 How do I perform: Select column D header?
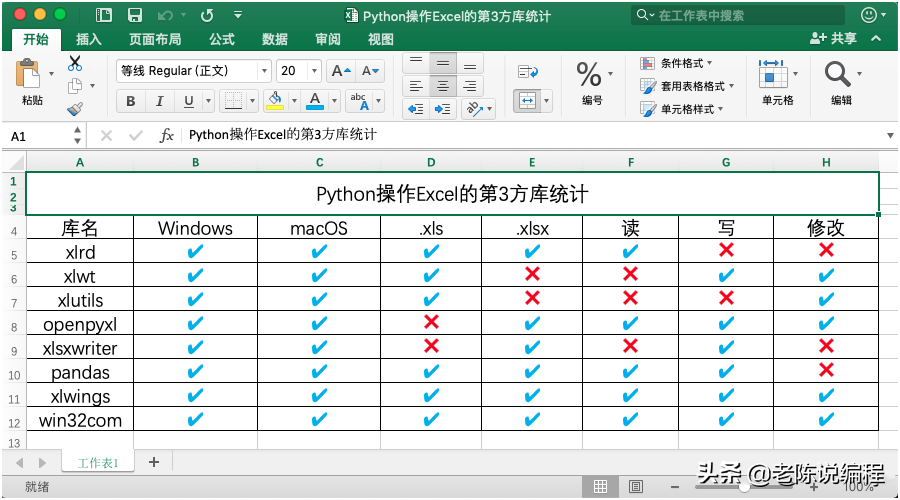point(431,162)
